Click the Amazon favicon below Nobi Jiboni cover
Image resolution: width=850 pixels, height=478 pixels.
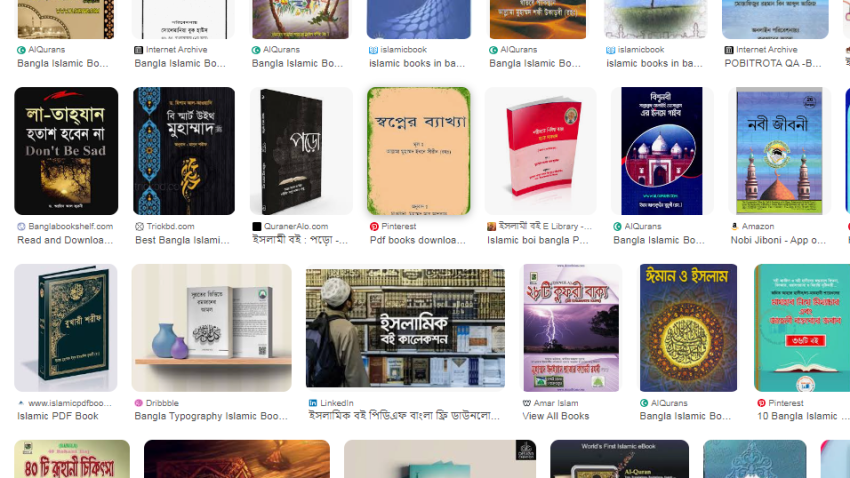pos(735,227)
